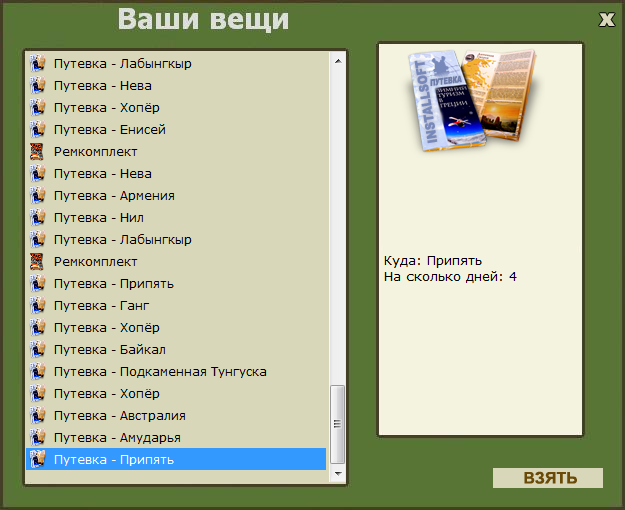Click the list's scroll down arrow

[x=338, y=474]
